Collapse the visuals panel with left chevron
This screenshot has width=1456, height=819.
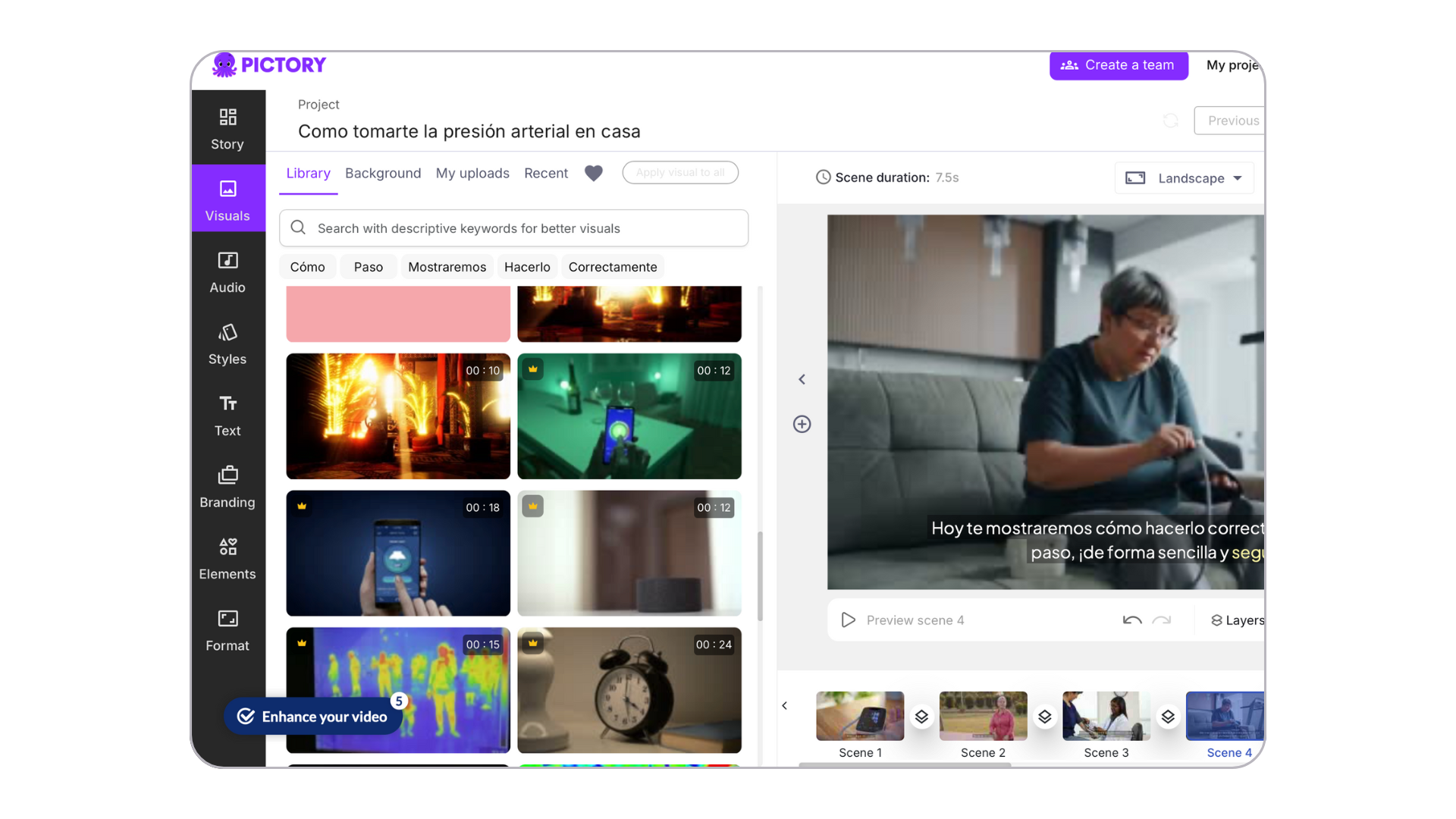pos(802,379)
